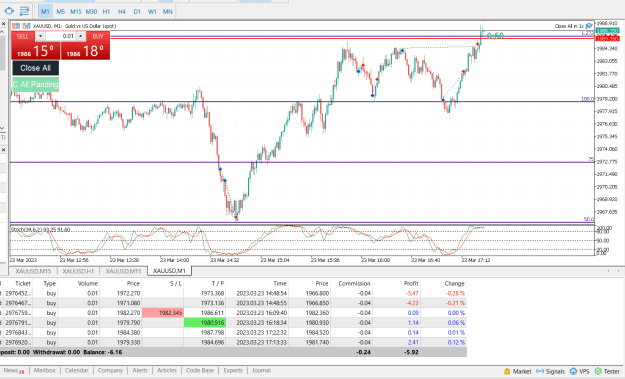The image size is (625, 379).
Task: Open the XAUUSD,H1 chart tab
Action: [x=78, y=271]
